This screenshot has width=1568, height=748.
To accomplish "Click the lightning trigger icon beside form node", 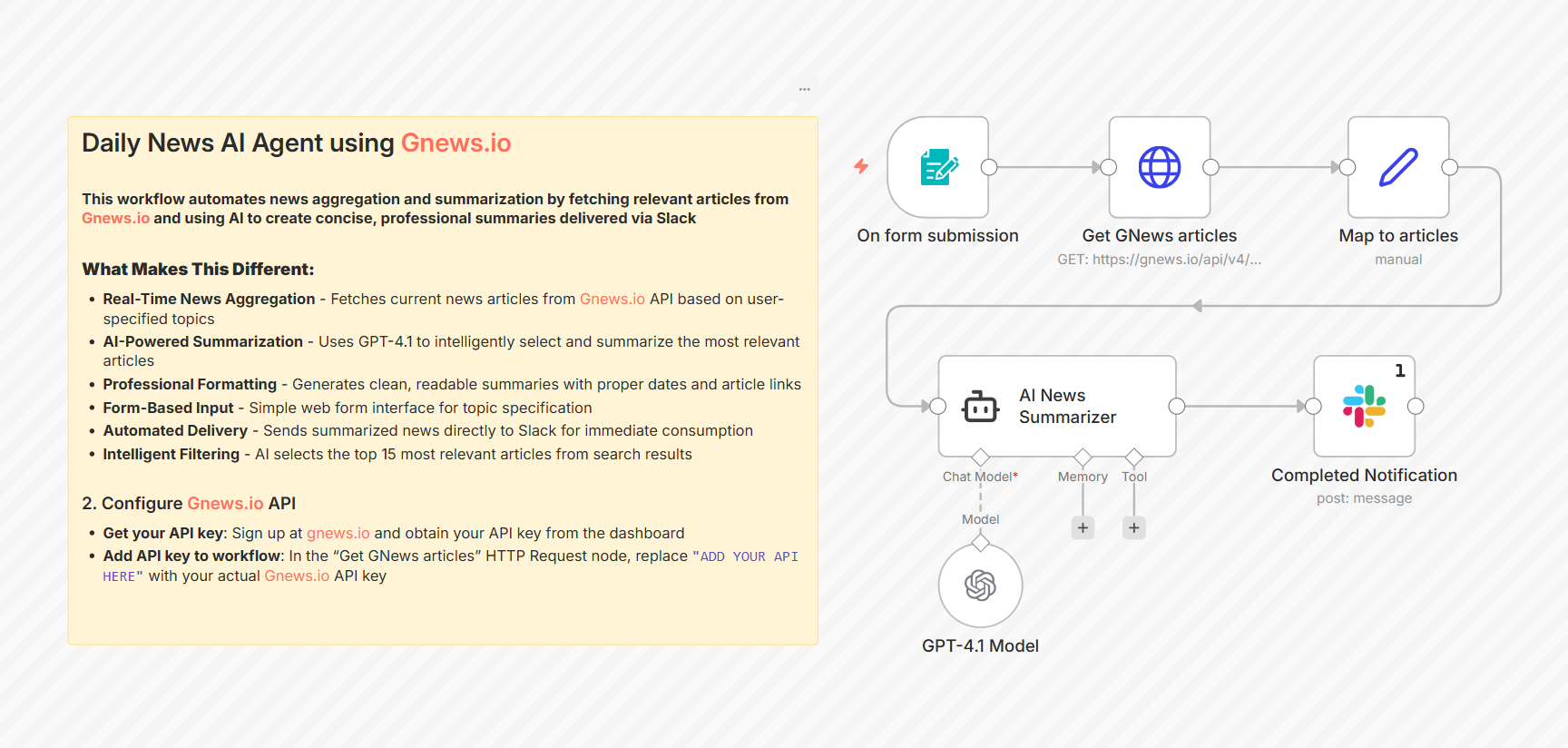I will tap(861, 166).
